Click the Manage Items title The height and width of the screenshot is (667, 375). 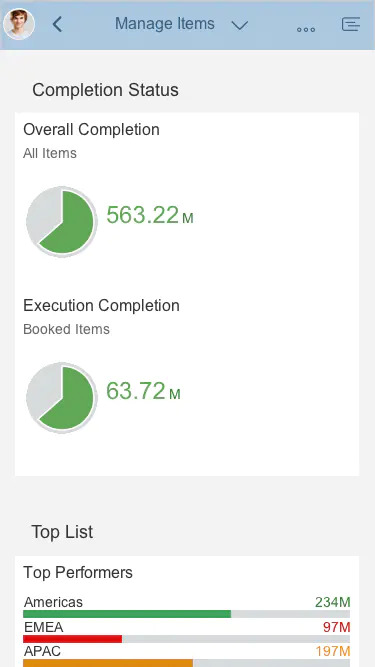(165, 23)
